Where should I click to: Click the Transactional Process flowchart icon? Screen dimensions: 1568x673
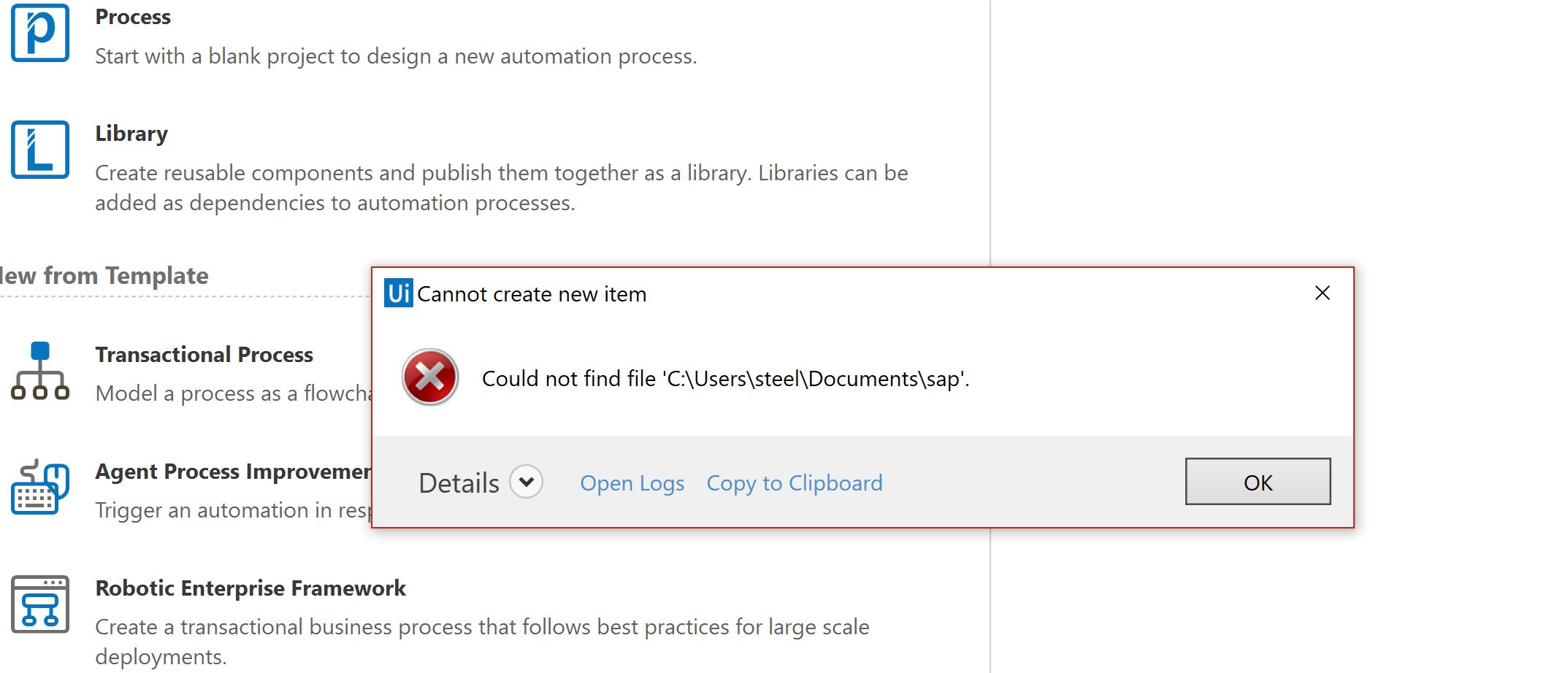pos(40,371)
